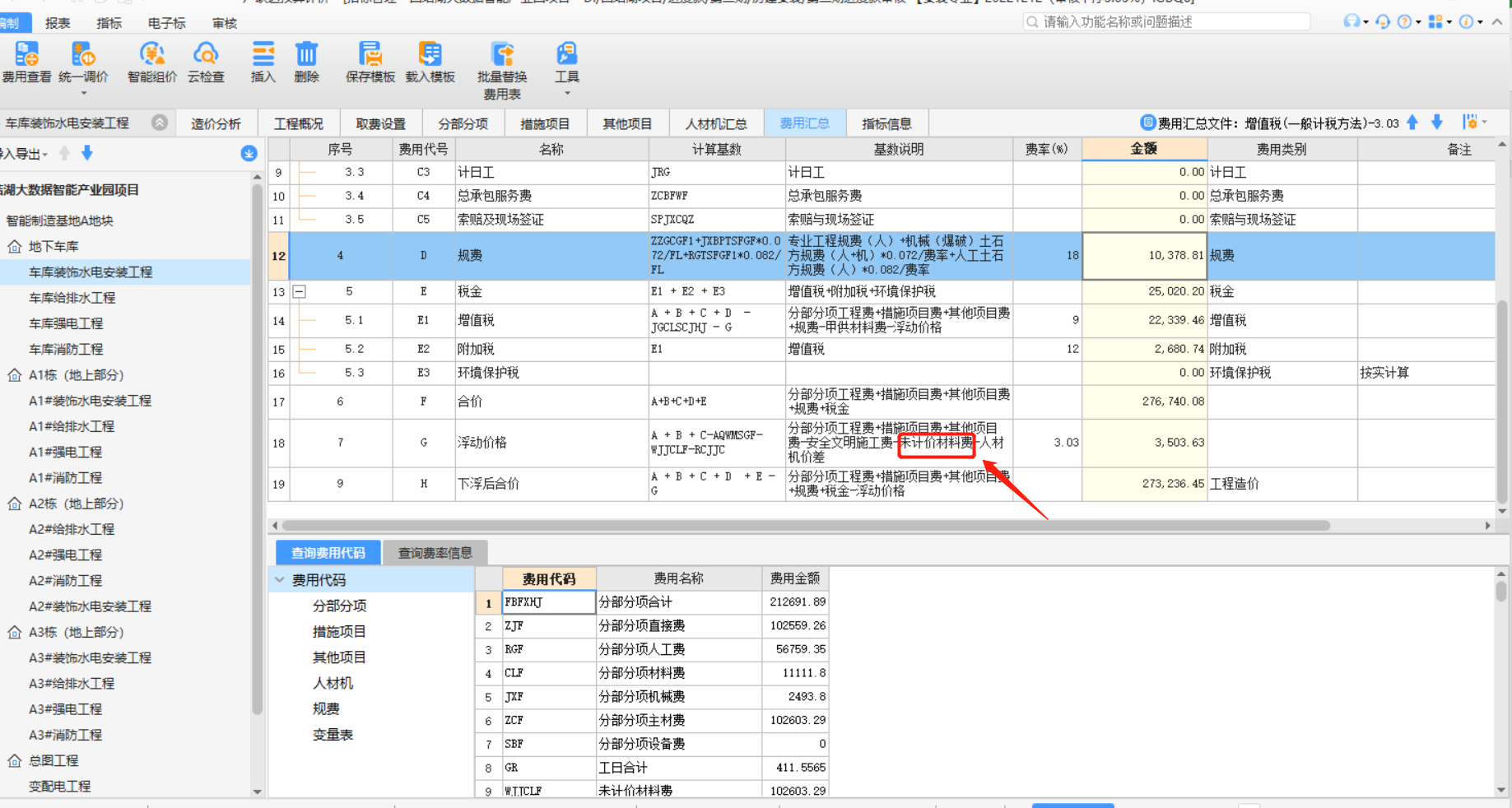This screenshot has width=1512, height=808.
Task: Click the 查询费率信息 tab button
Action: pyautogui.click(x=435, y=553)
